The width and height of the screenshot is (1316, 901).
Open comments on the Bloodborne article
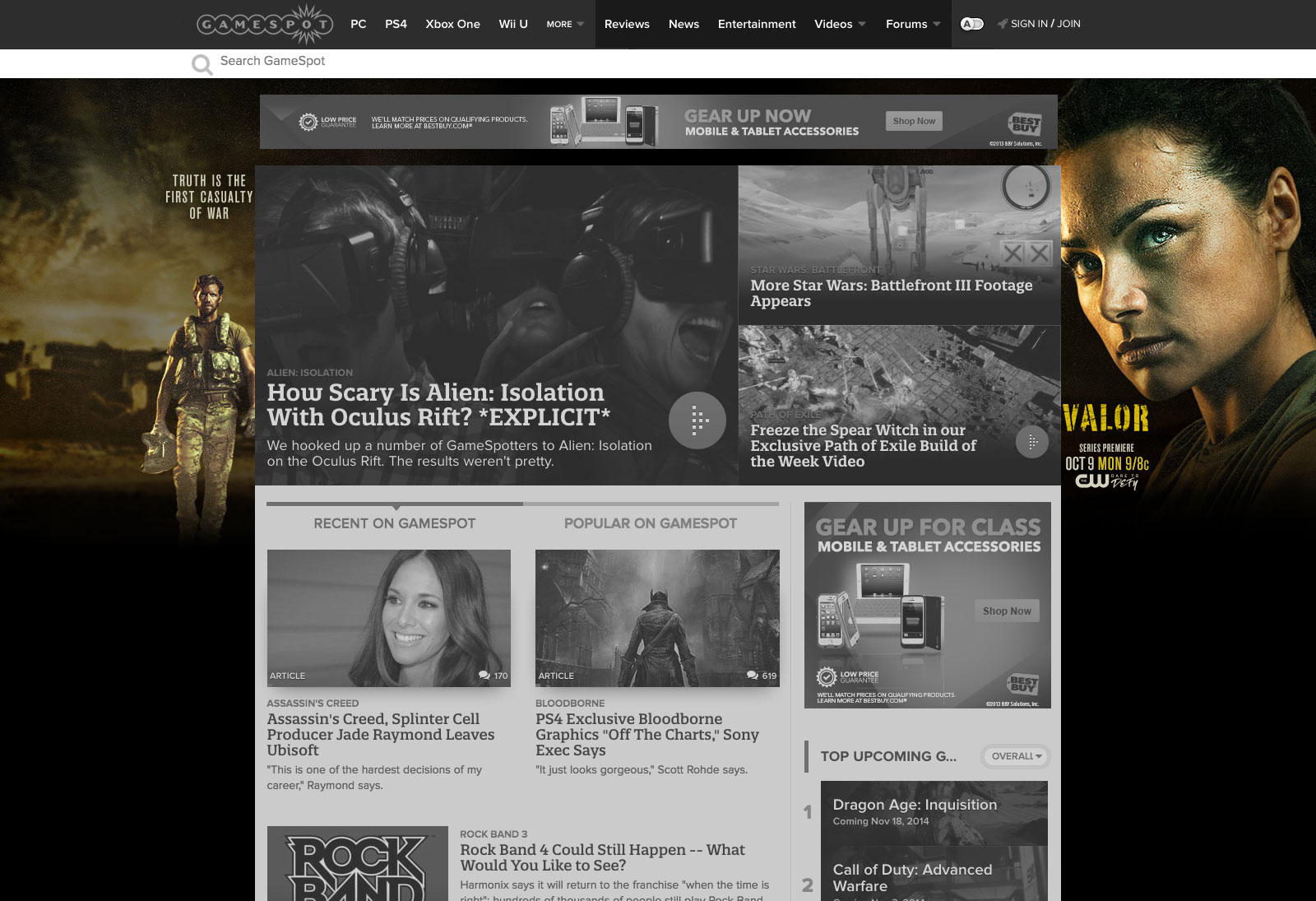tap(762, 676)
